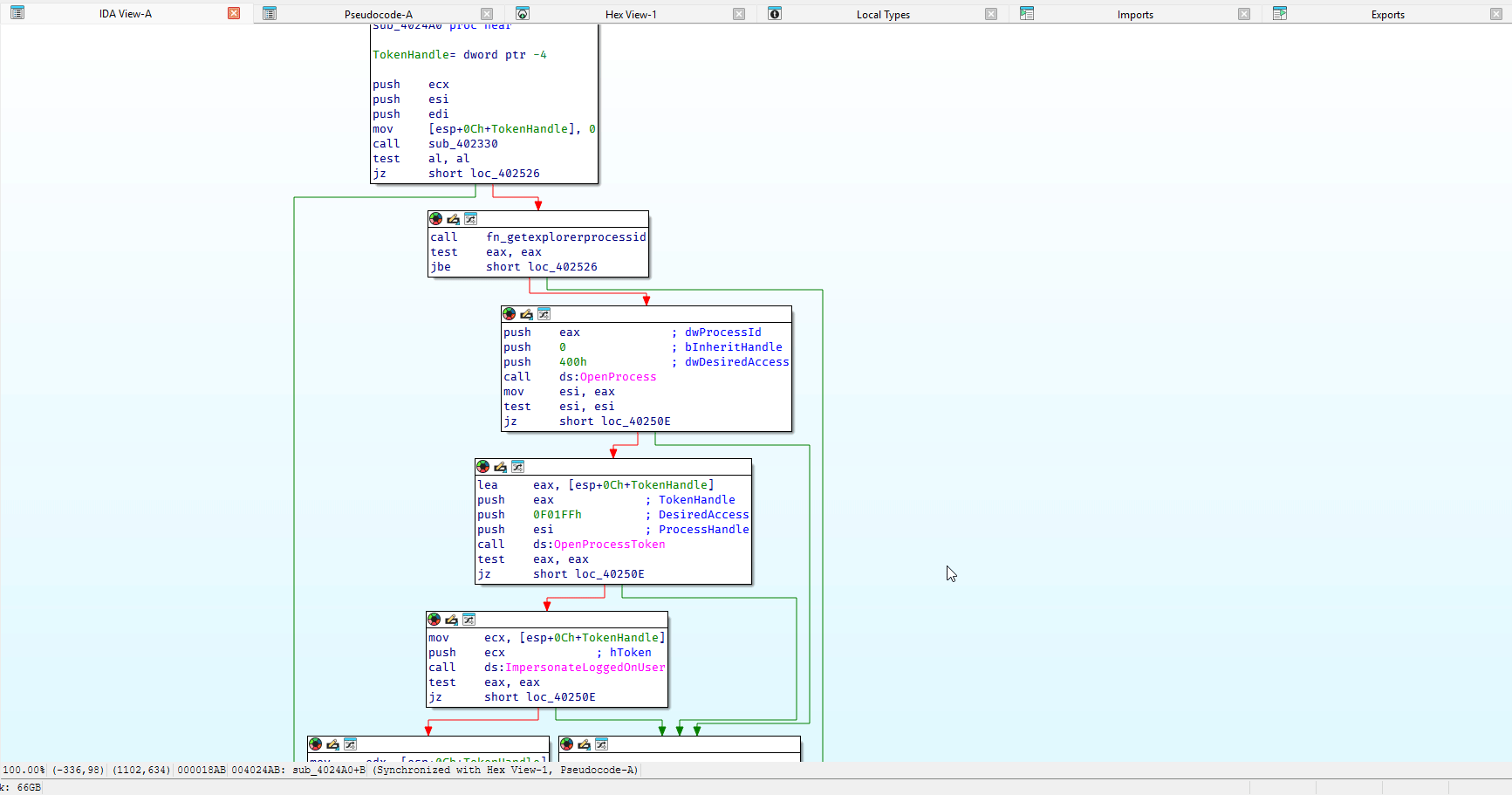Screen dimensions: 1512x795
Task: Click the IDA View-A tab icon
Action: [17, 13]
